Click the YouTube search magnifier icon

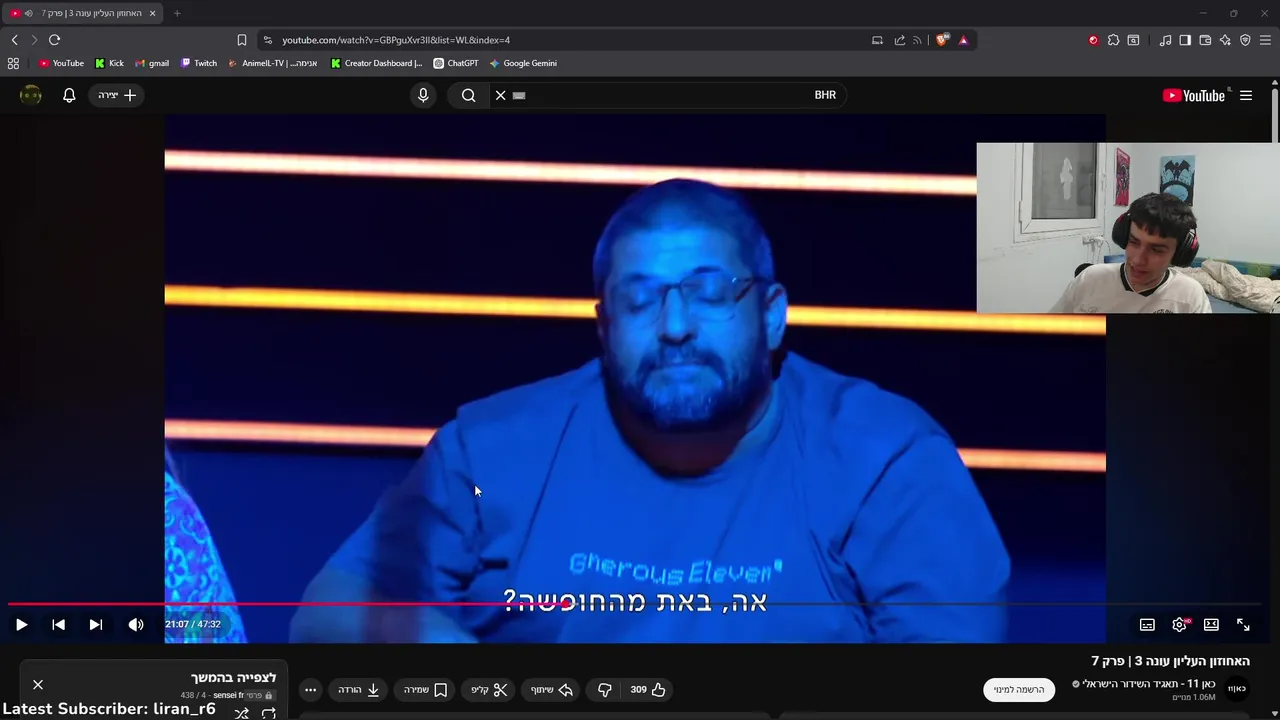click(468, 95)
